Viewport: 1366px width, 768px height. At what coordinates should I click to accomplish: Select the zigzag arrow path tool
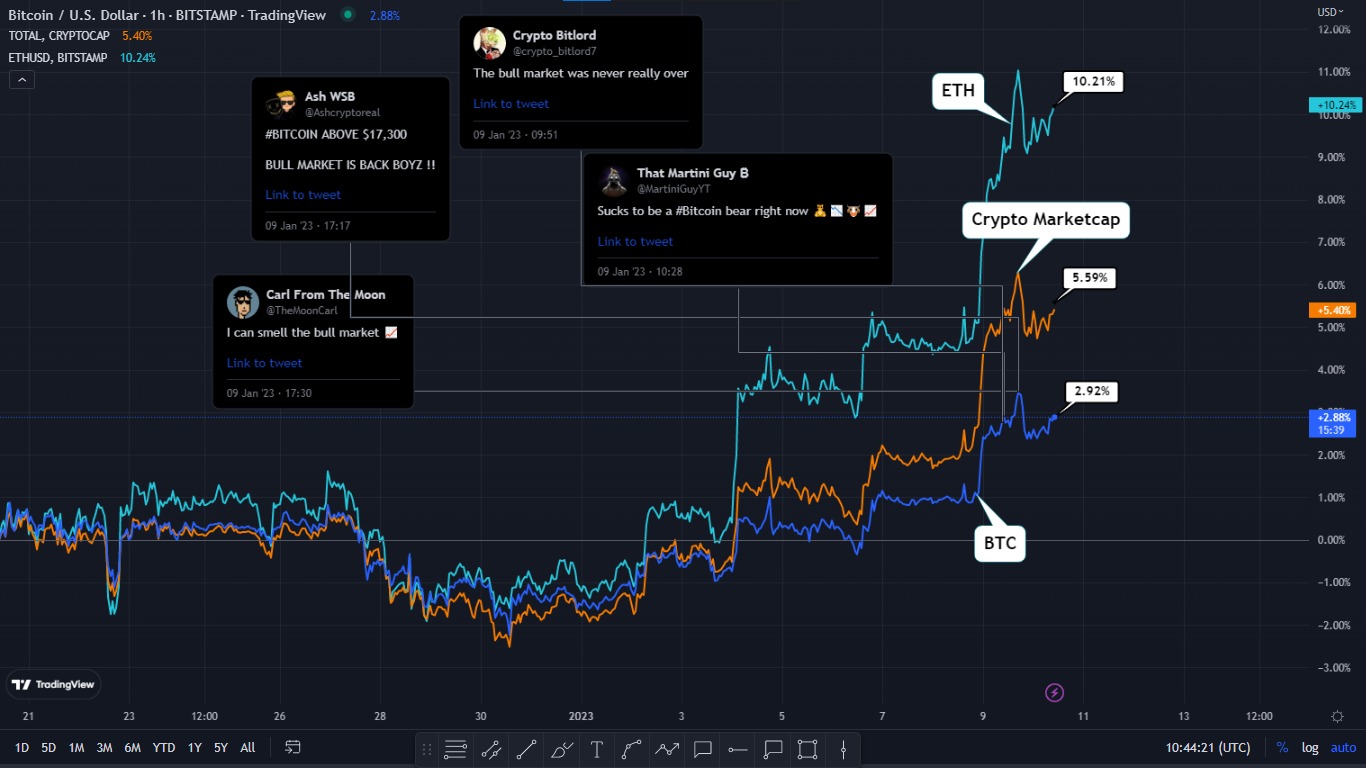click(x=667, y=748)
